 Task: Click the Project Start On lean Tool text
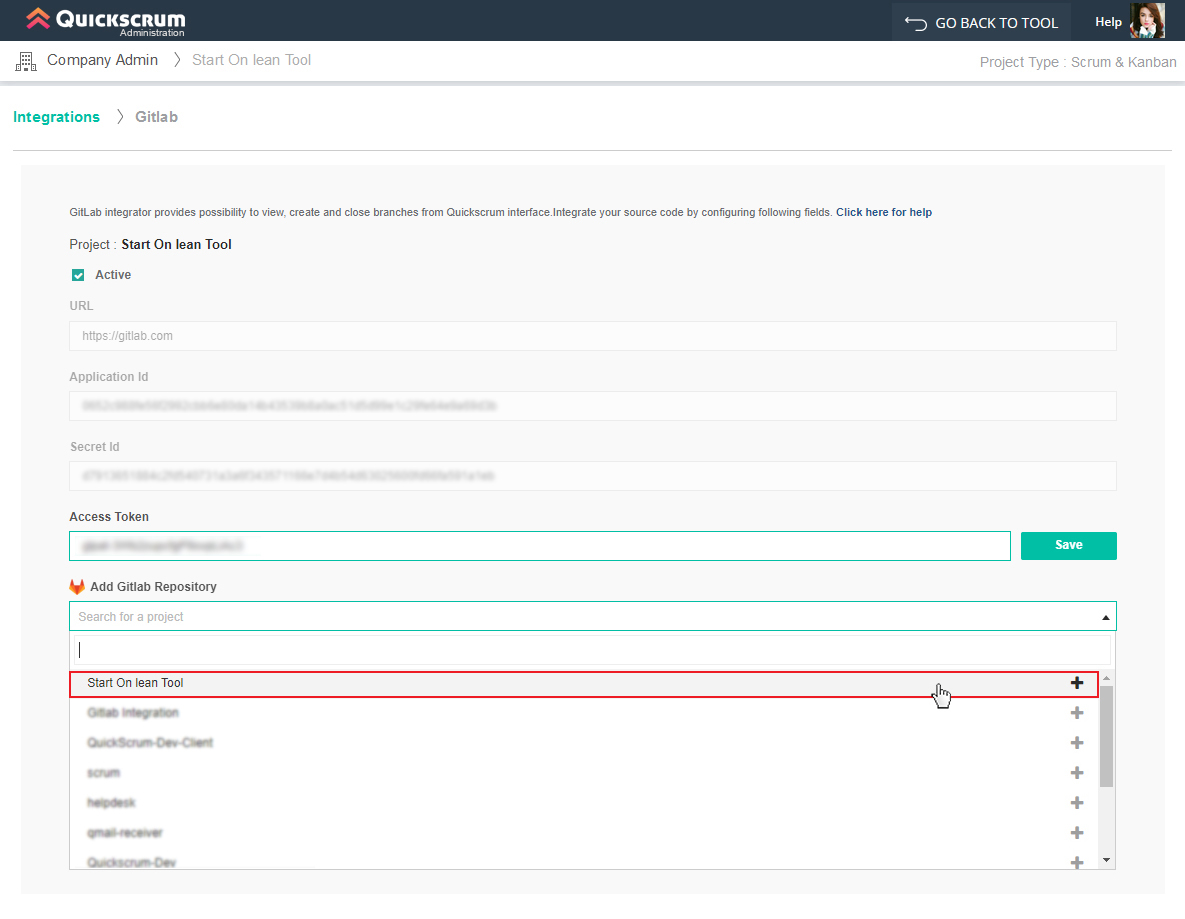[150, 245]
